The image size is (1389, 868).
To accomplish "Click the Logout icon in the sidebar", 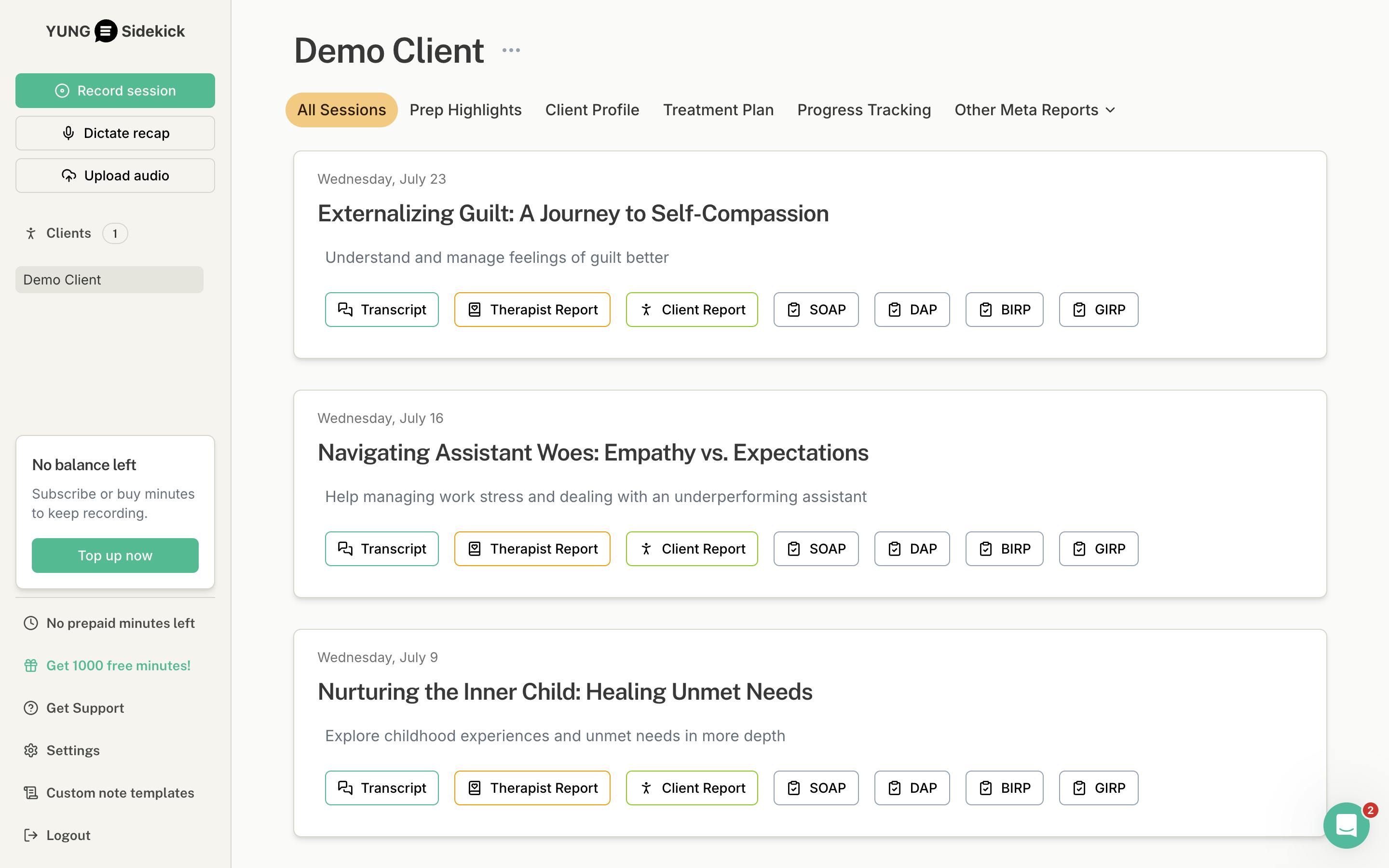I will [31, 835].
